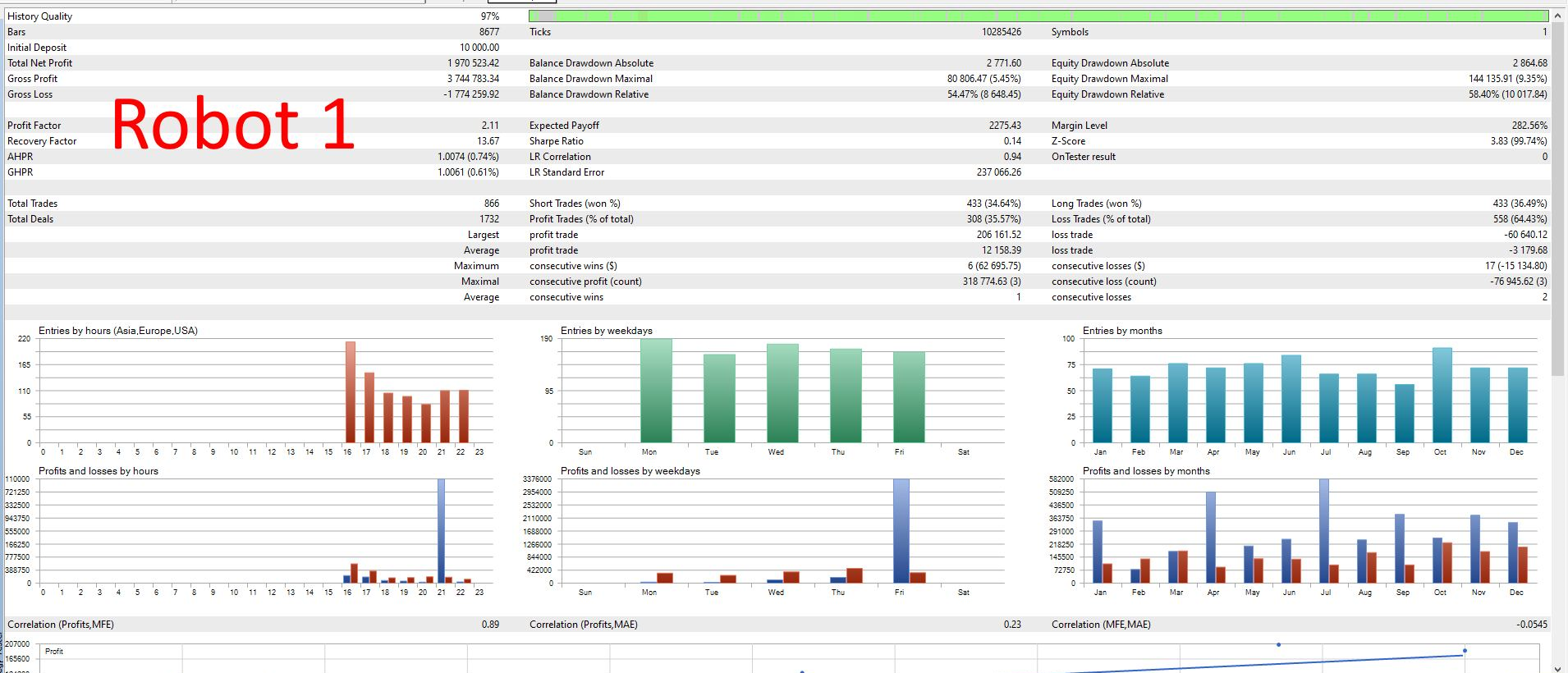The width and height of the screenshot is (1568, 673).
Task: Click the 2275.43 expected payoff value
Action: (x=1005, y=126)
